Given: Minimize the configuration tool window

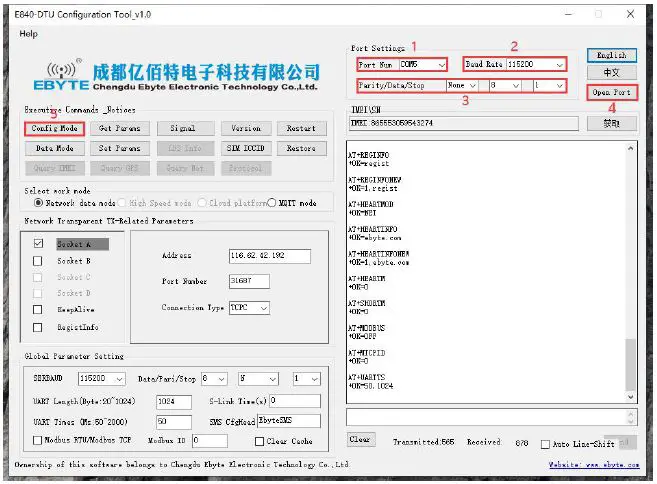Looking at the screenshot, I should click(x=569, y=14).
